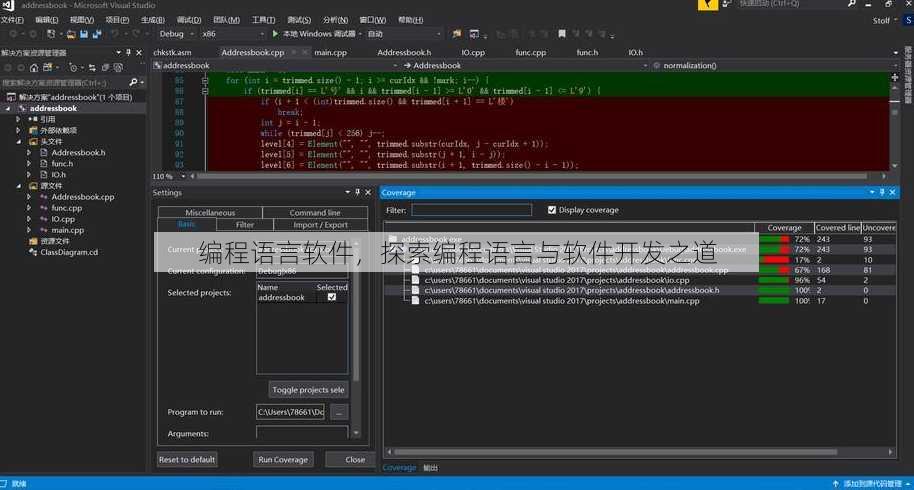Click the split editor icon above vertical scrollbar
The height and width of the screenshot is (490, 914).
click(895, 77)
